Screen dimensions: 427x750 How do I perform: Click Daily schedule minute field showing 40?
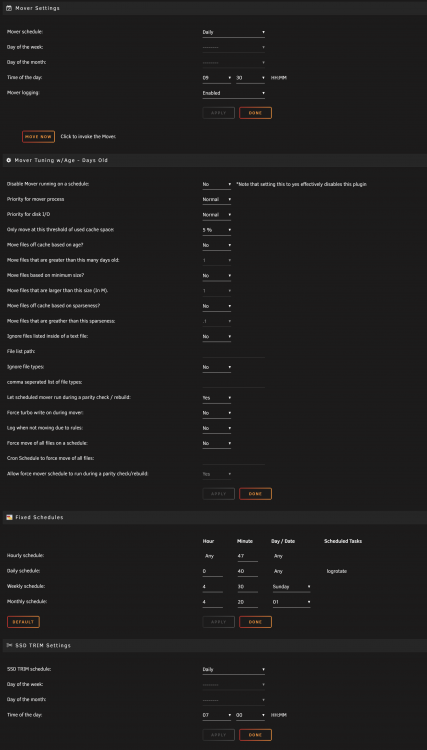tap(247, 571)
